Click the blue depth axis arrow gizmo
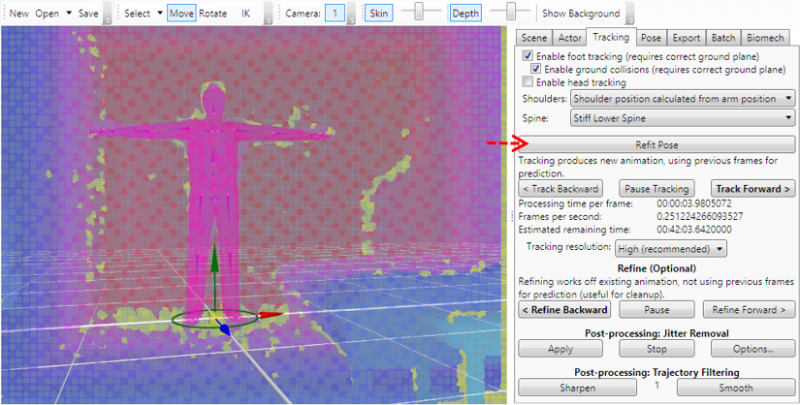Image resolution: width=800 pixels, height=405 pixels. click(224, 328)
